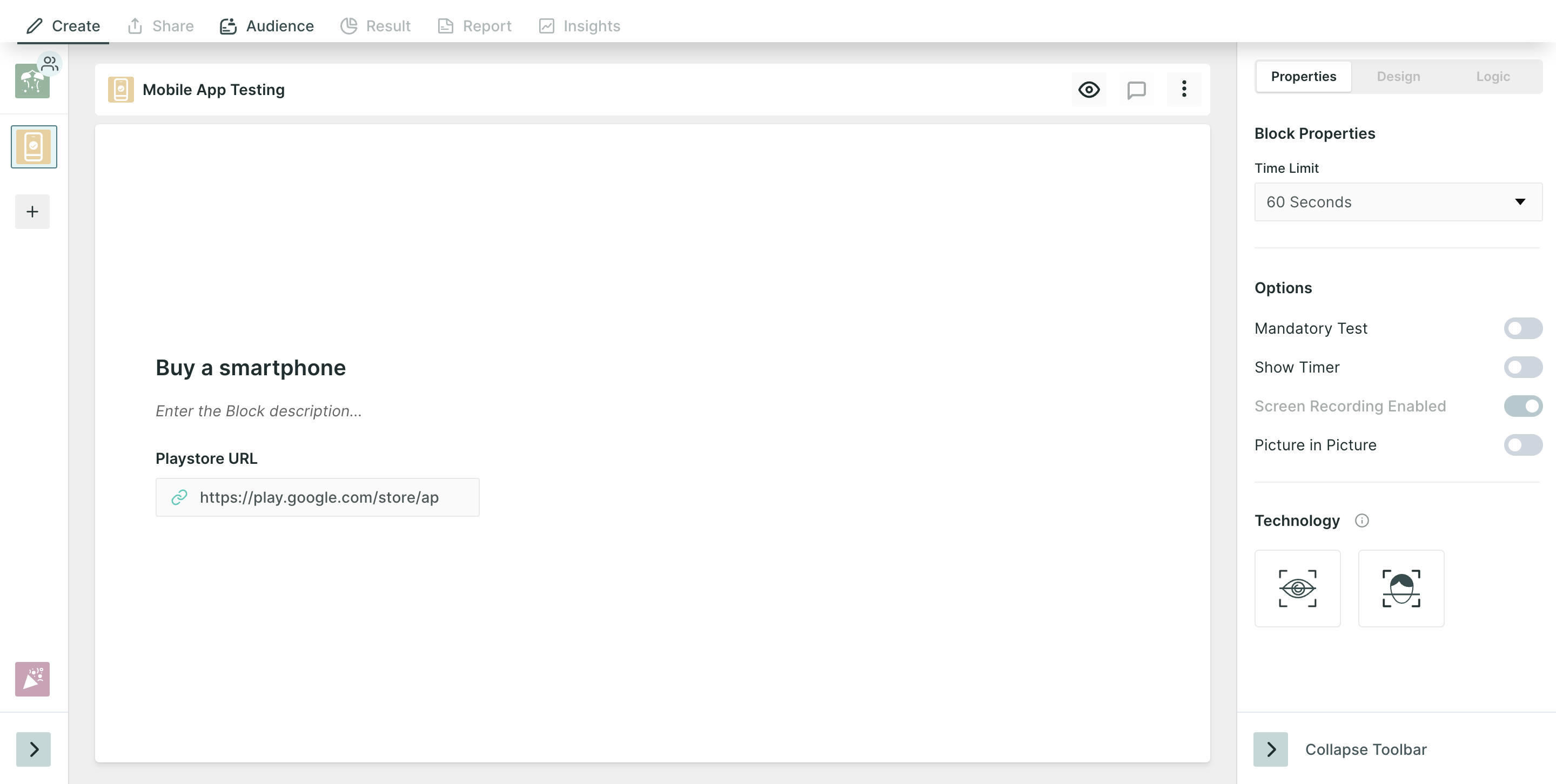The image size is (1556, 784).
Task: Go to the Result tab
Action: click(x=375, y=26)
